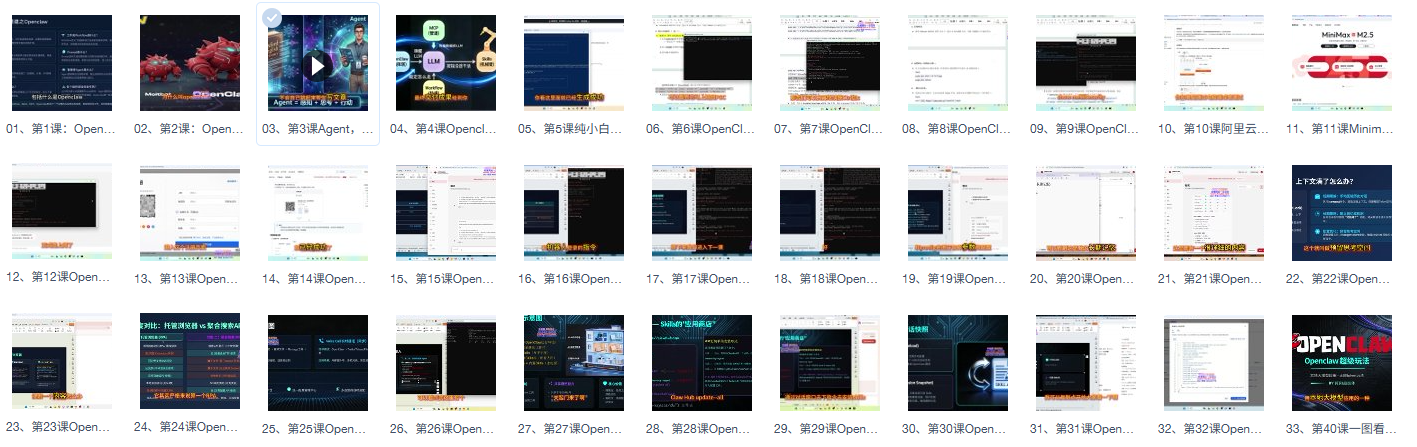Select thumbnail of video 23
Screen dimensions: 1417x447
(x=62, y=362)
